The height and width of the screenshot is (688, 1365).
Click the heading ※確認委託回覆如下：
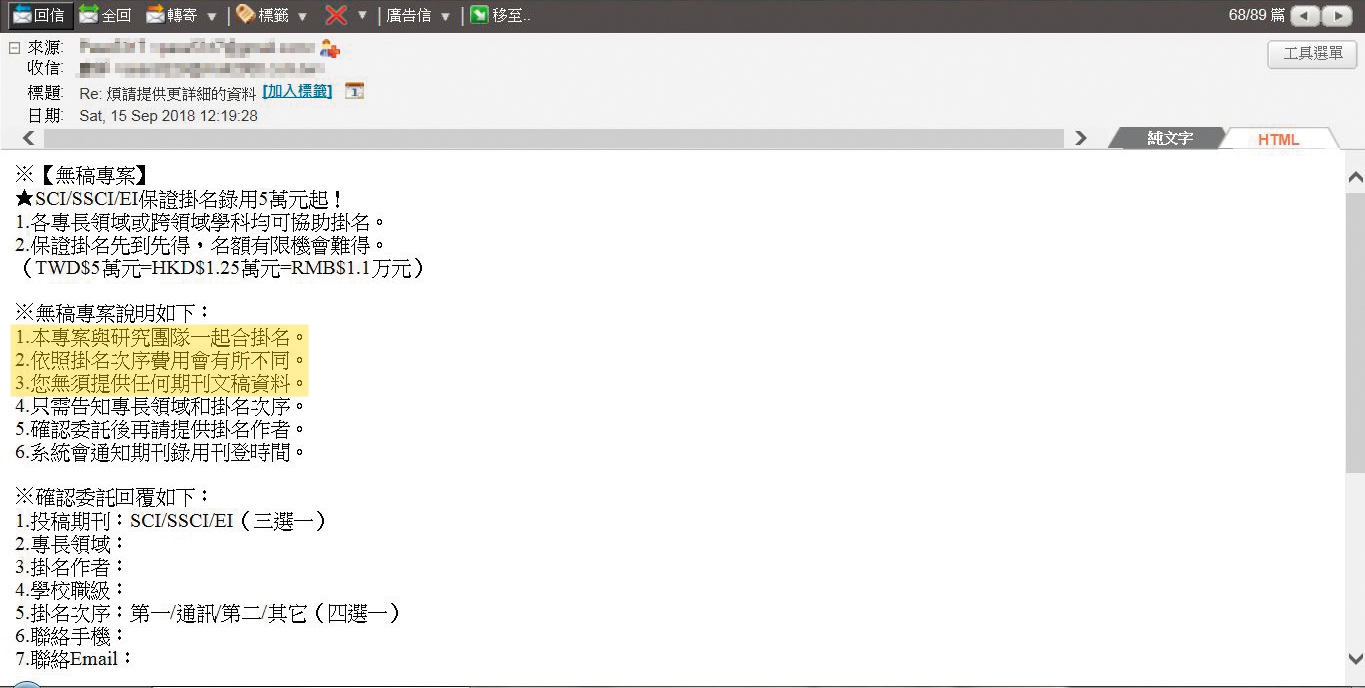113,497
